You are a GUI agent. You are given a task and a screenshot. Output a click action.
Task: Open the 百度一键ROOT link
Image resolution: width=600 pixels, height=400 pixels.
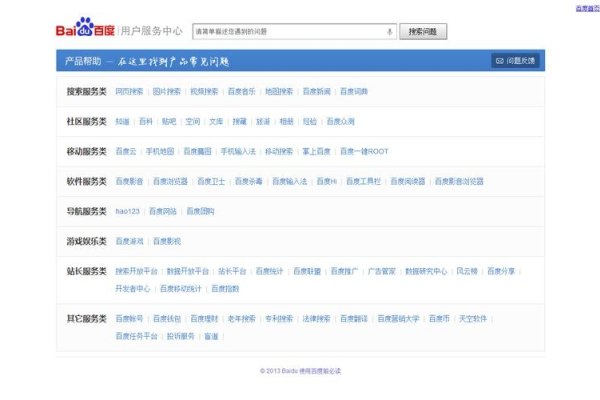364,151
